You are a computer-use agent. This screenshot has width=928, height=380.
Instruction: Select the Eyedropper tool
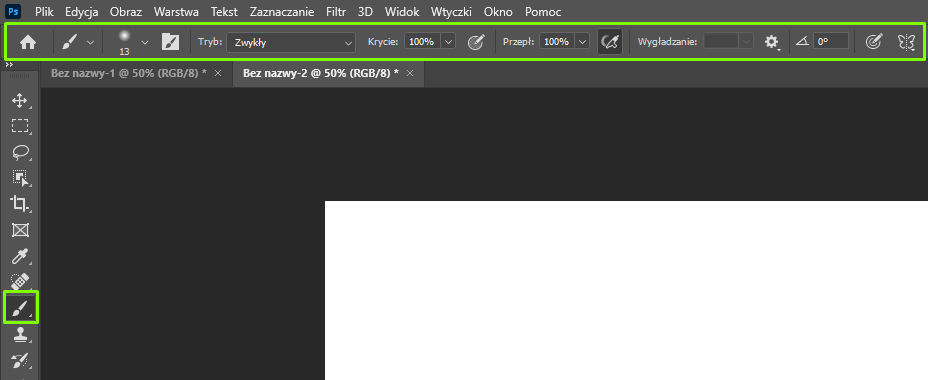click(x=20, y=256)
